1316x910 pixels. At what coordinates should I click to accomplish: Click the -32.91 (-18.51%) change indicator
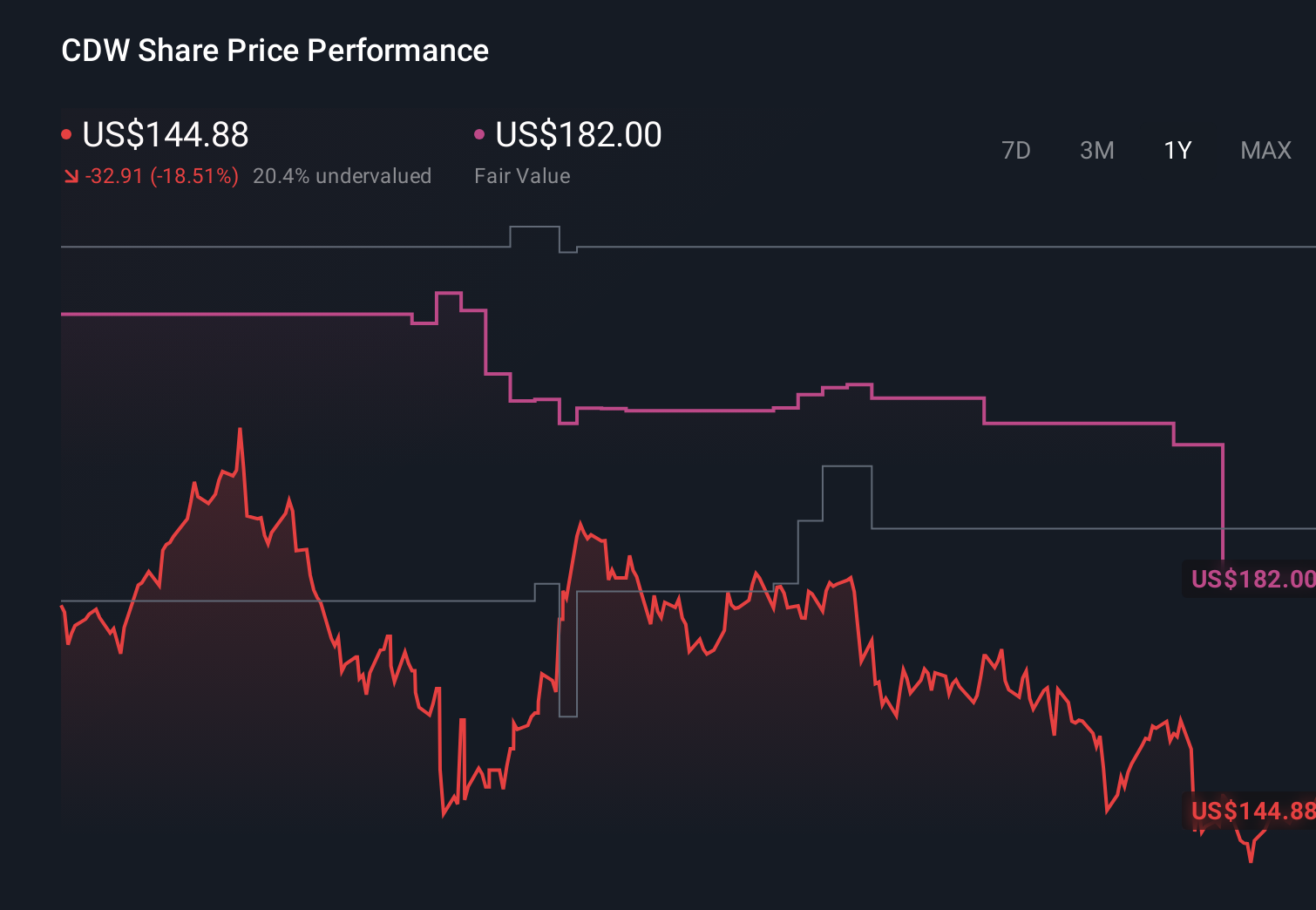(x=161, y=175)
